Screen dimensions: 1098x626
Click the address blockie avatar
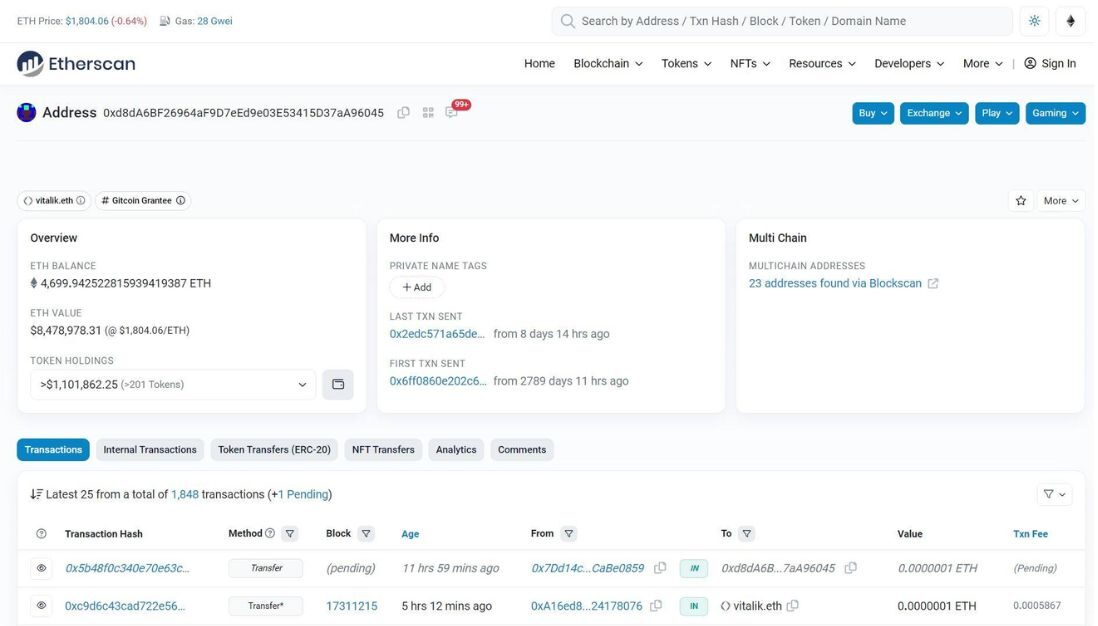click(x=27, y=112)
